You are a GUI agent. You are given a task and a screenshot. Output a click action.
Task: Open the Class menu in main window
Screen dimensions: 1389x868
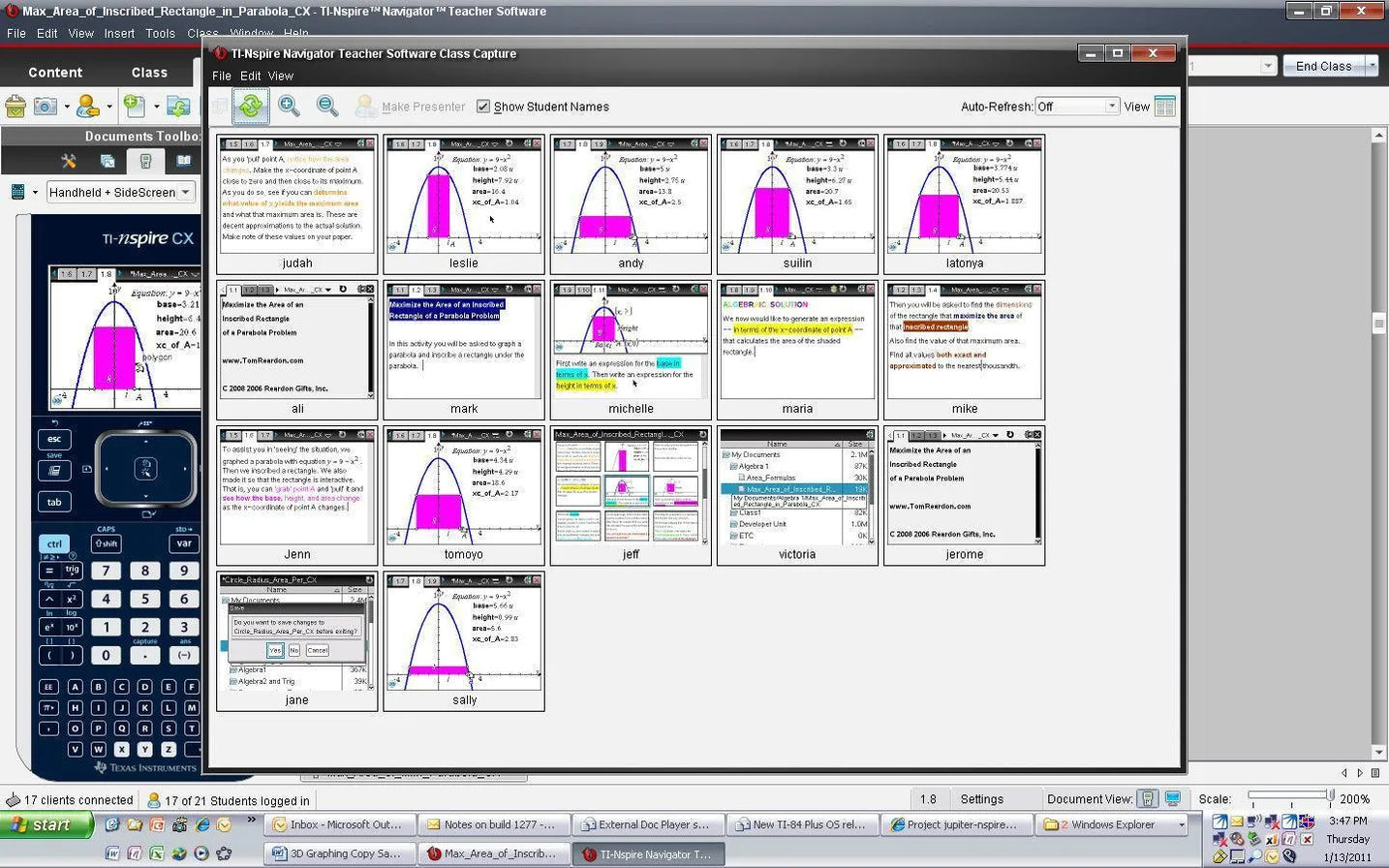[202, 32]
